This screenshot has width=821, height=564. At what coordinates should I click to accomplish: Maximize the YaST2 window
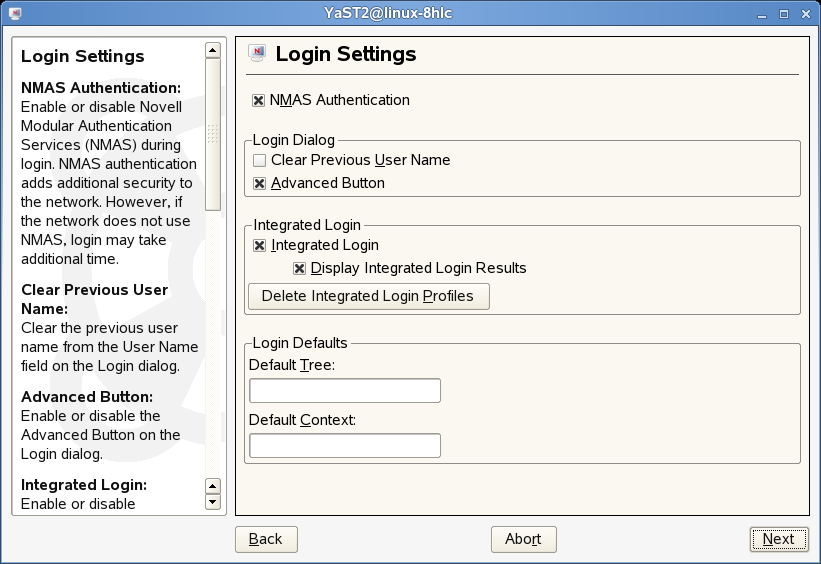tap(784, 13)
